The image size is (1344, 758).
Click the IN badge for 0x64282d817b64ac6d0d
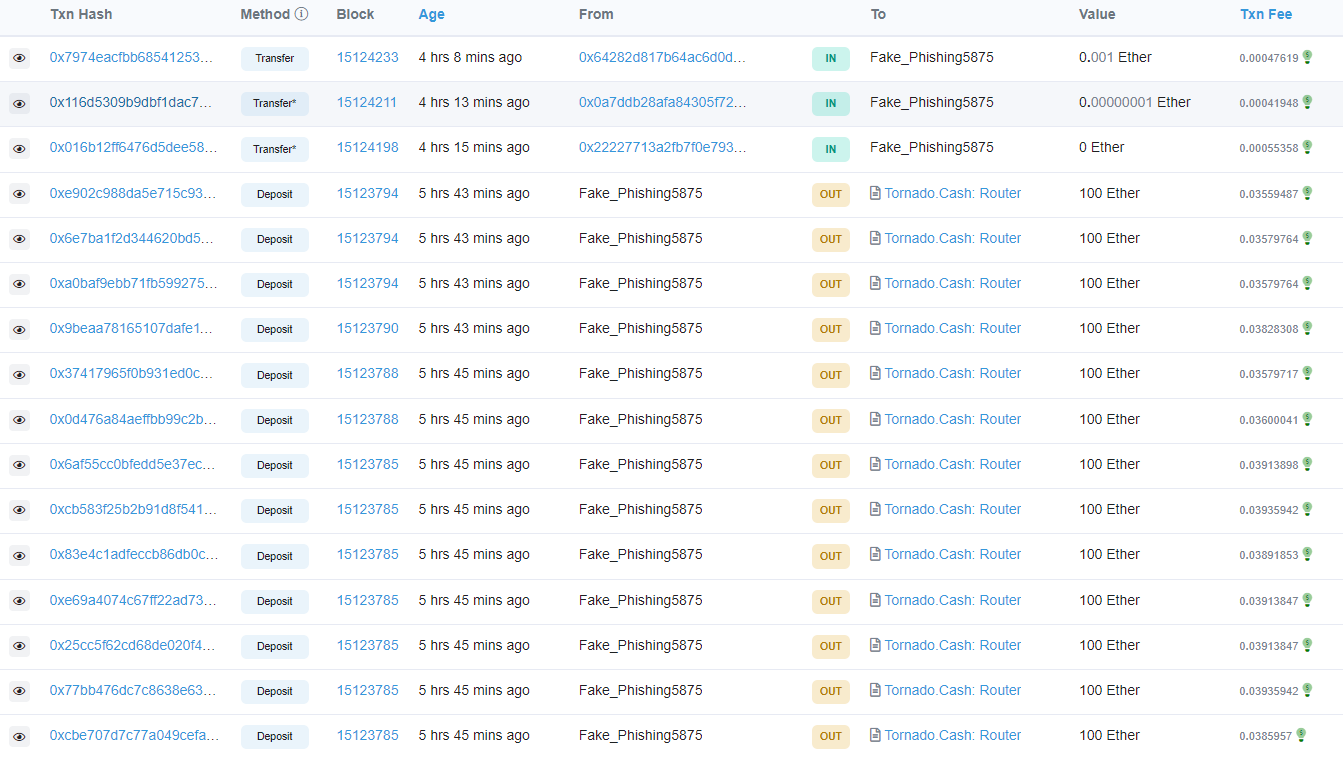[x=831, y=59]
